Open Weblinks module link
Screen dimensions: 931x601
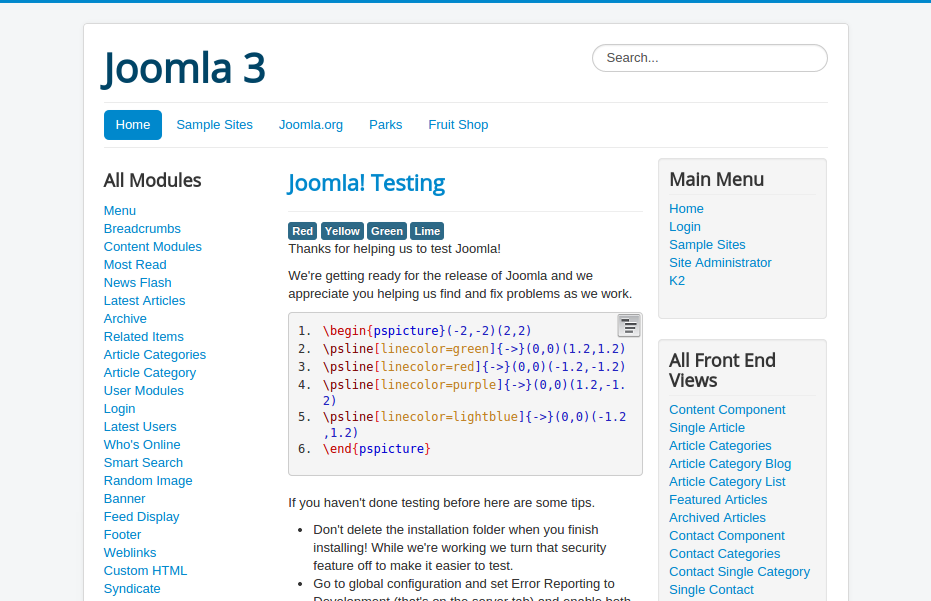pos(130,553)
